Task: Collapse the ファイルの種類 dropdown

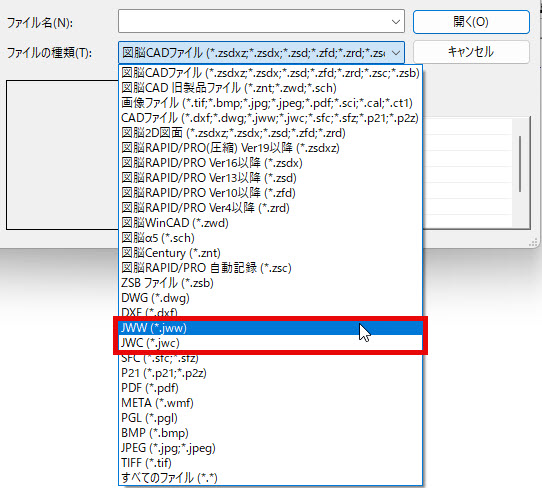Action: tap(396, 53)
